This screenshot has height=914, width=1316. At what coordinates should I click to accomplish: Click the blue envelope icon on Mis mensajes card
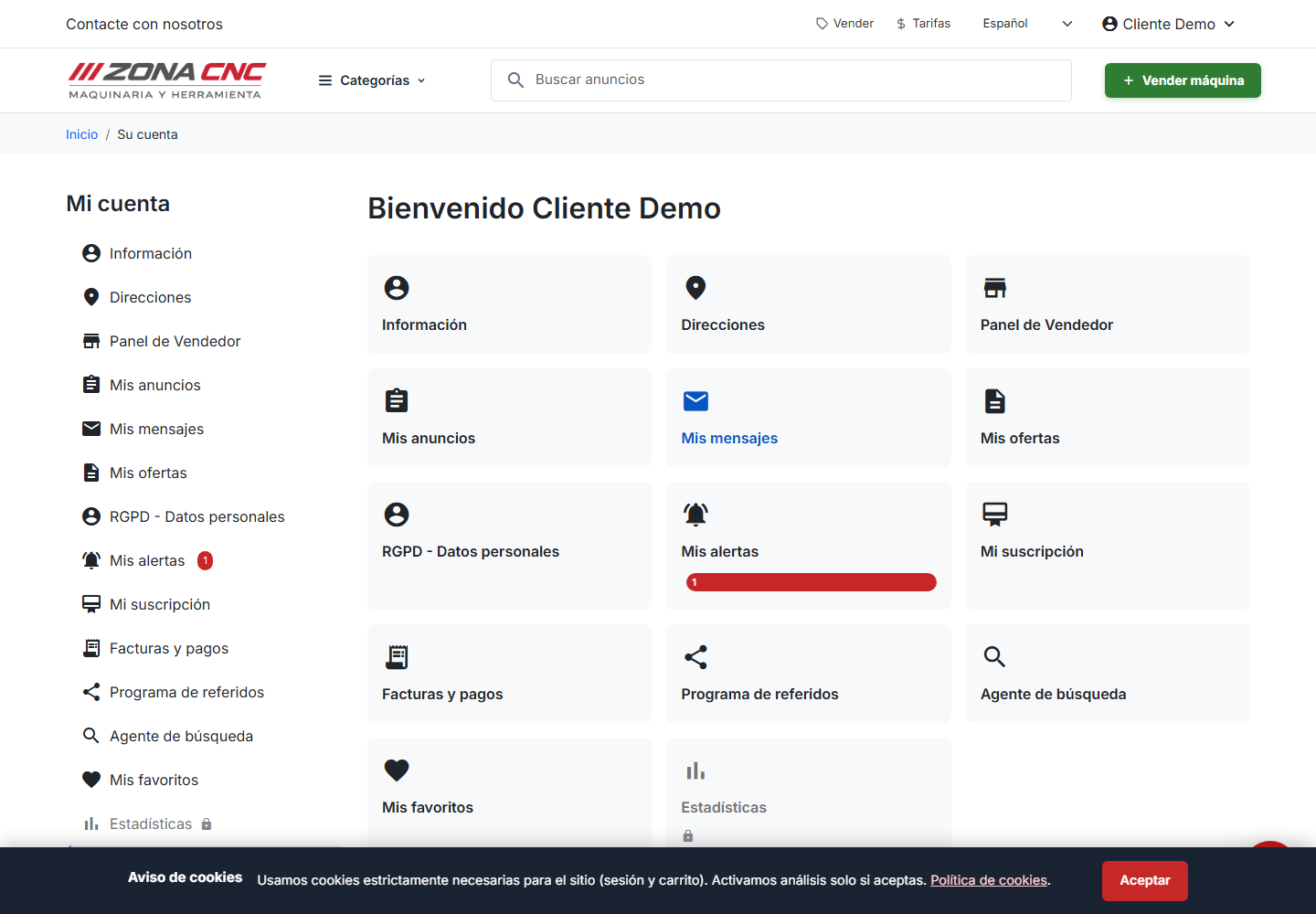tap(695, 401)
